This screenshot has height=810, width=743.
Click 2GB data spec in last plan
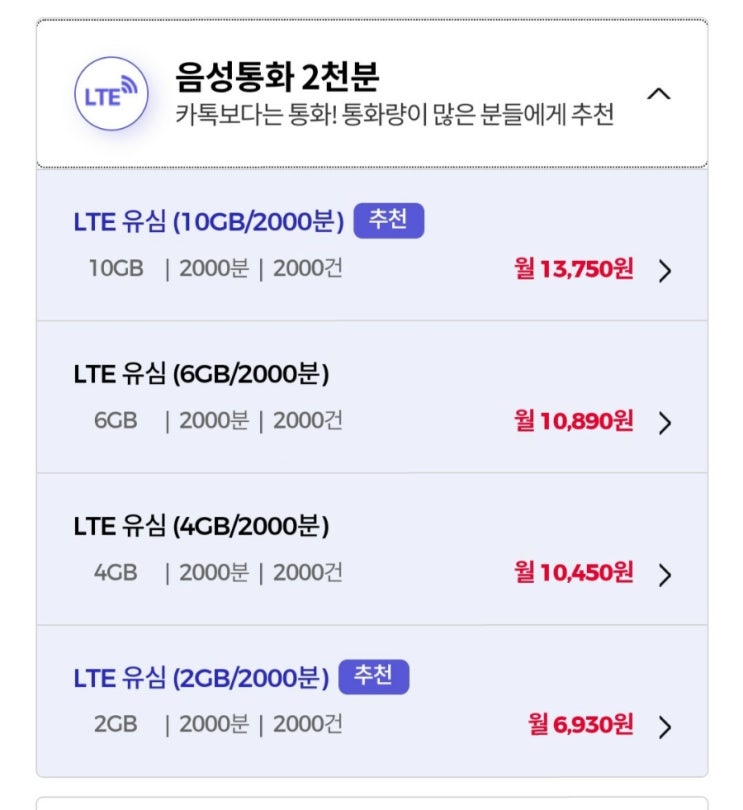point(116,725)
